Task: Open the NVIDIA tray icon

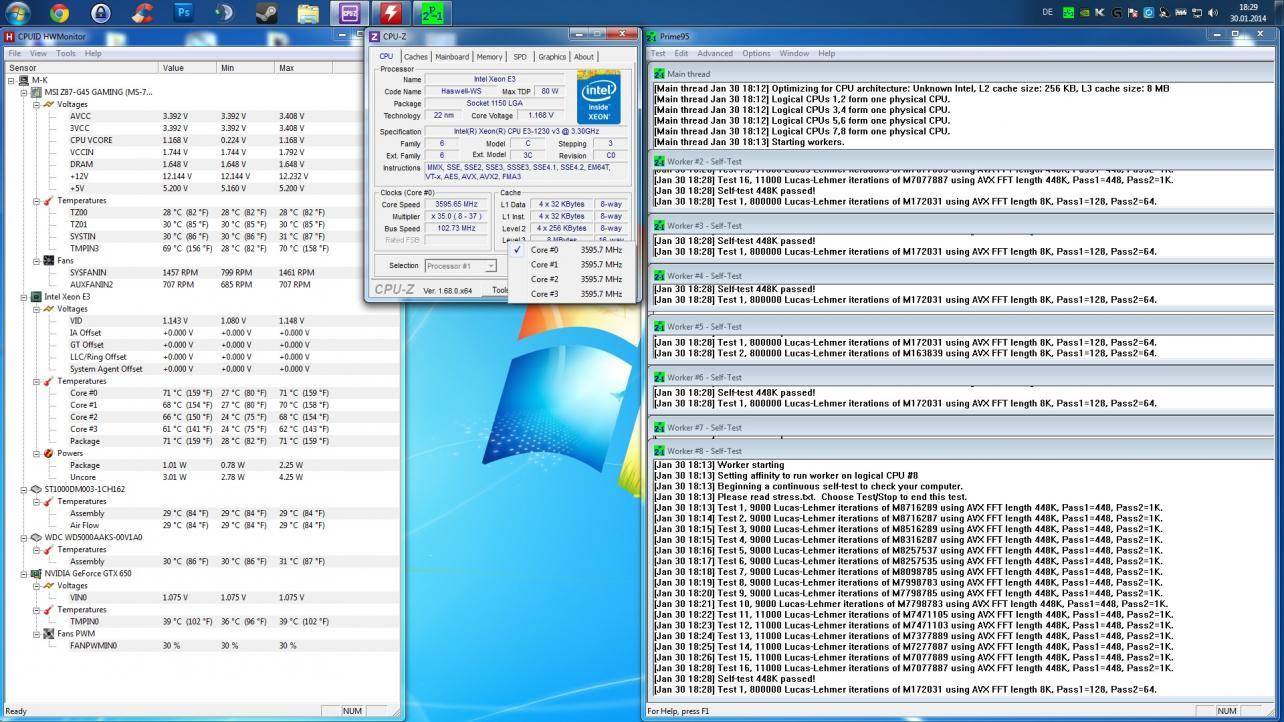Action: pos(1083,13)
